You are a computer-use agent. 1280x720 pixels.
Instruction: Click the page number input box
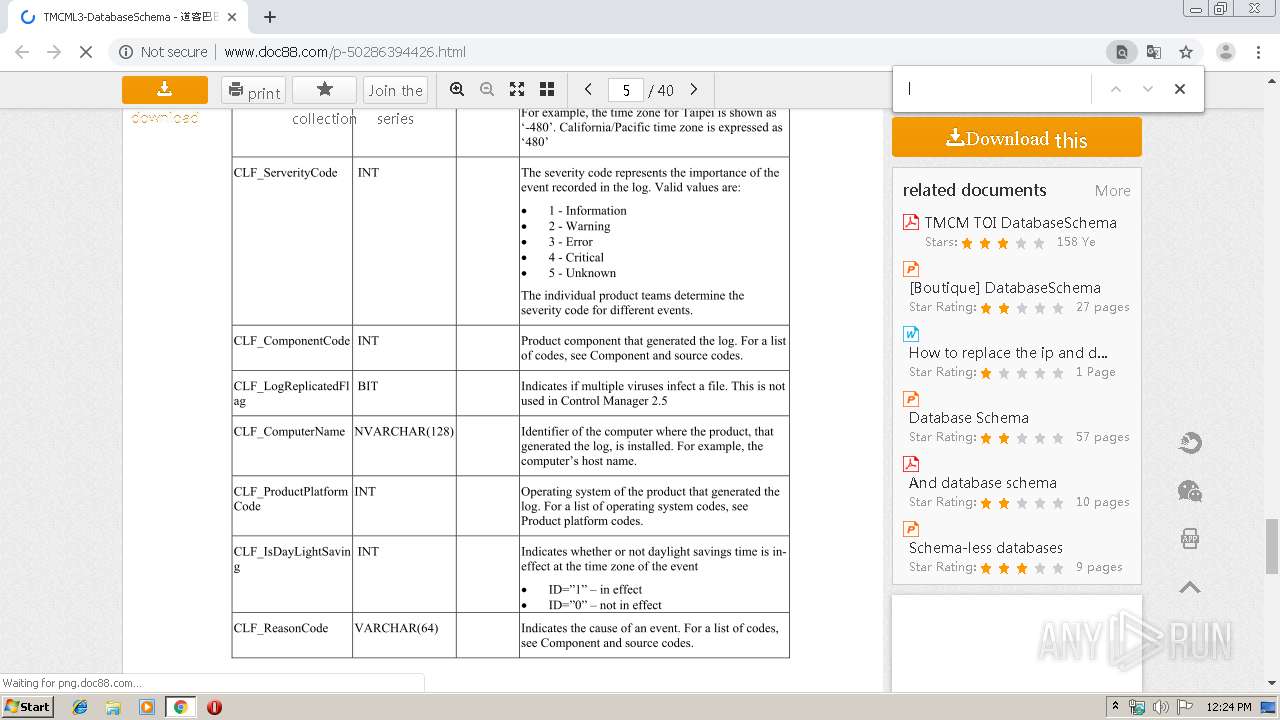pyautogui.click(x=626, y=90)
